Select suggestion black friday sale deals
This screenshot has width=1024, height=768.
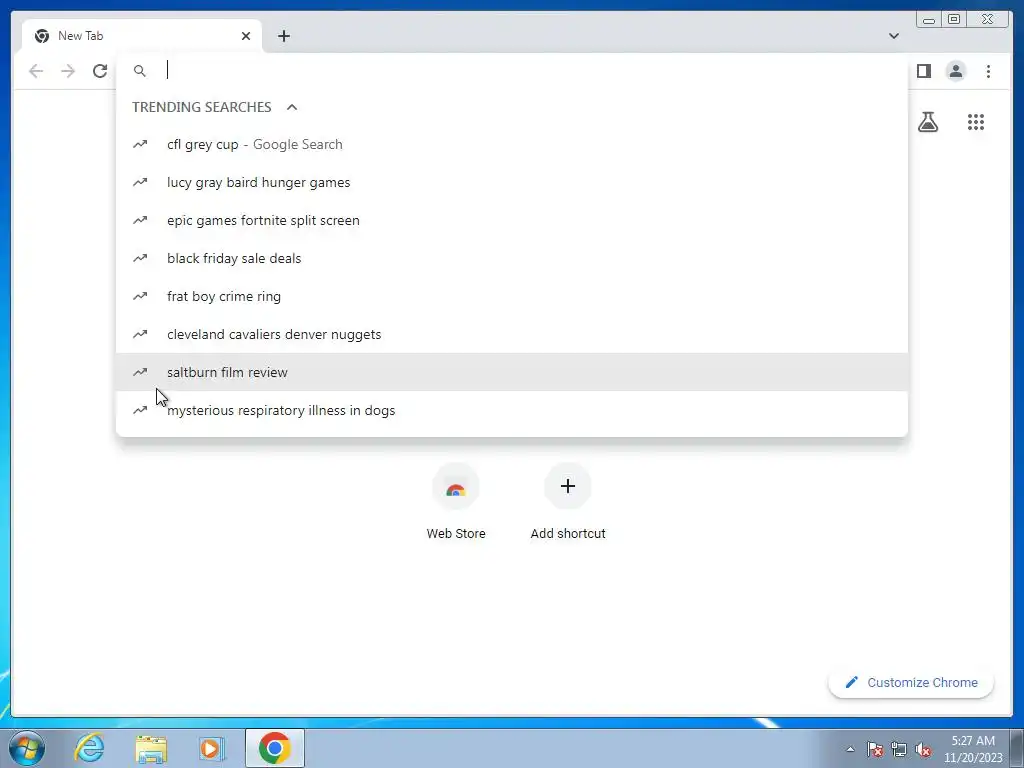(511, 258)
